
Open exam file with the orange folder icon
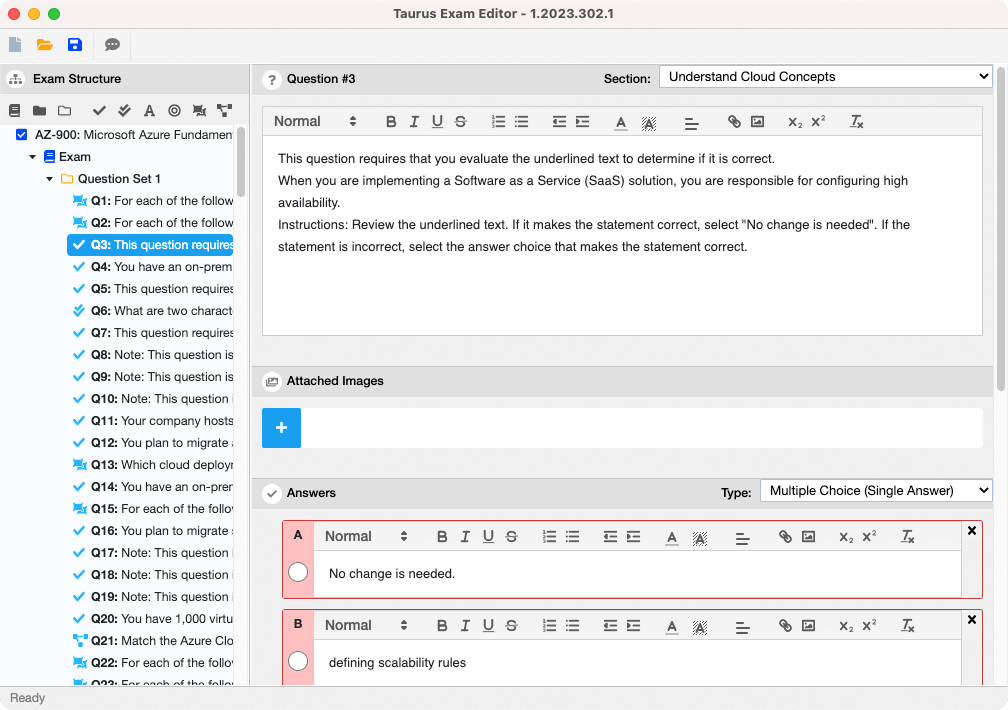coord(44,45)
